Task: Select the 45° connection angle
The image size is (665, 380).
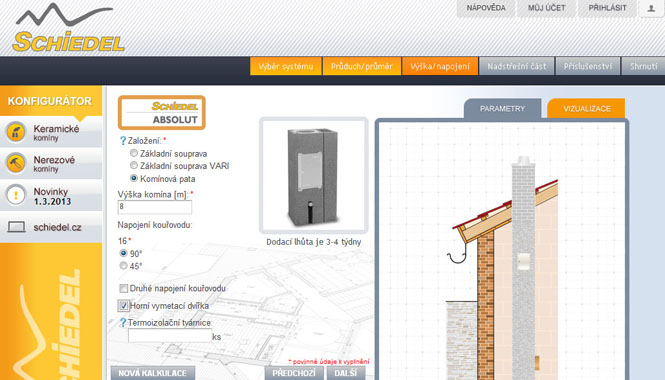Action: (x=123, y=265)
